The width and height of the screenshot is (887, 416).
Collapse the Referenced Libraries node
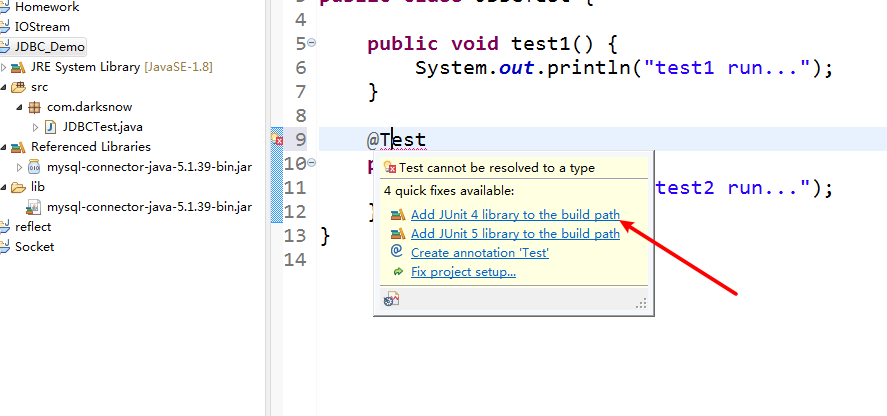pos(4,147)
